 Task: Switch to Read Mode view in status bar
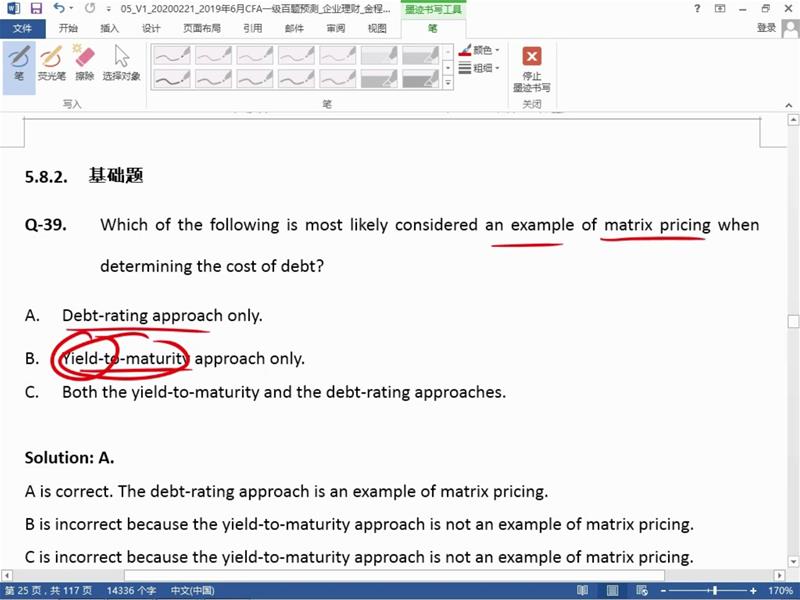(x=582, y=591)
